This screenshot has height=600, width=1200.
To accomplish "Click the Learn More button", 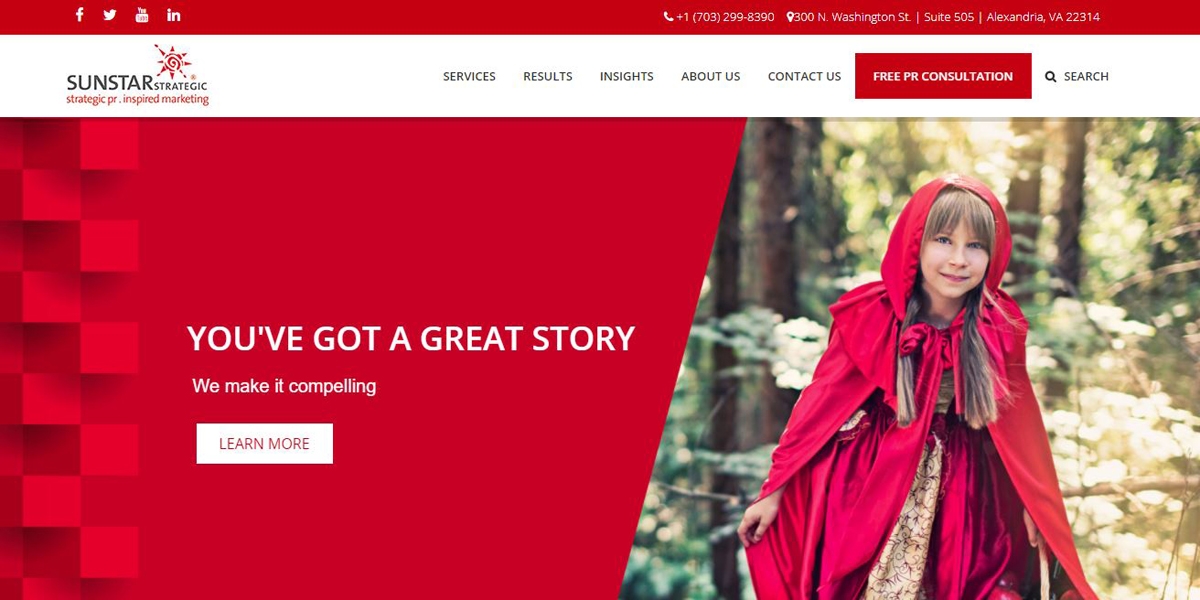I will pyautogui.click(x=264, y=443).
